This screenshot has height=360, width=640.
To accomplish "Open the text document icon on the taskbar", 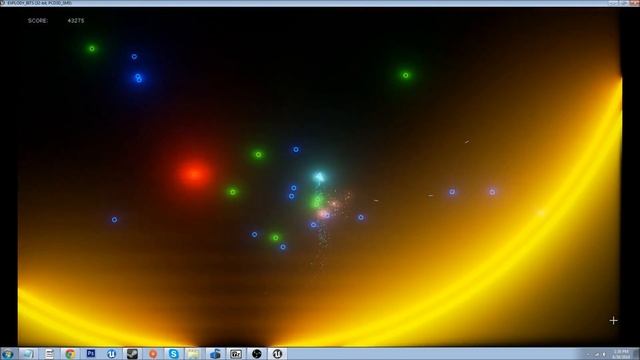I will tap(49, 354).
